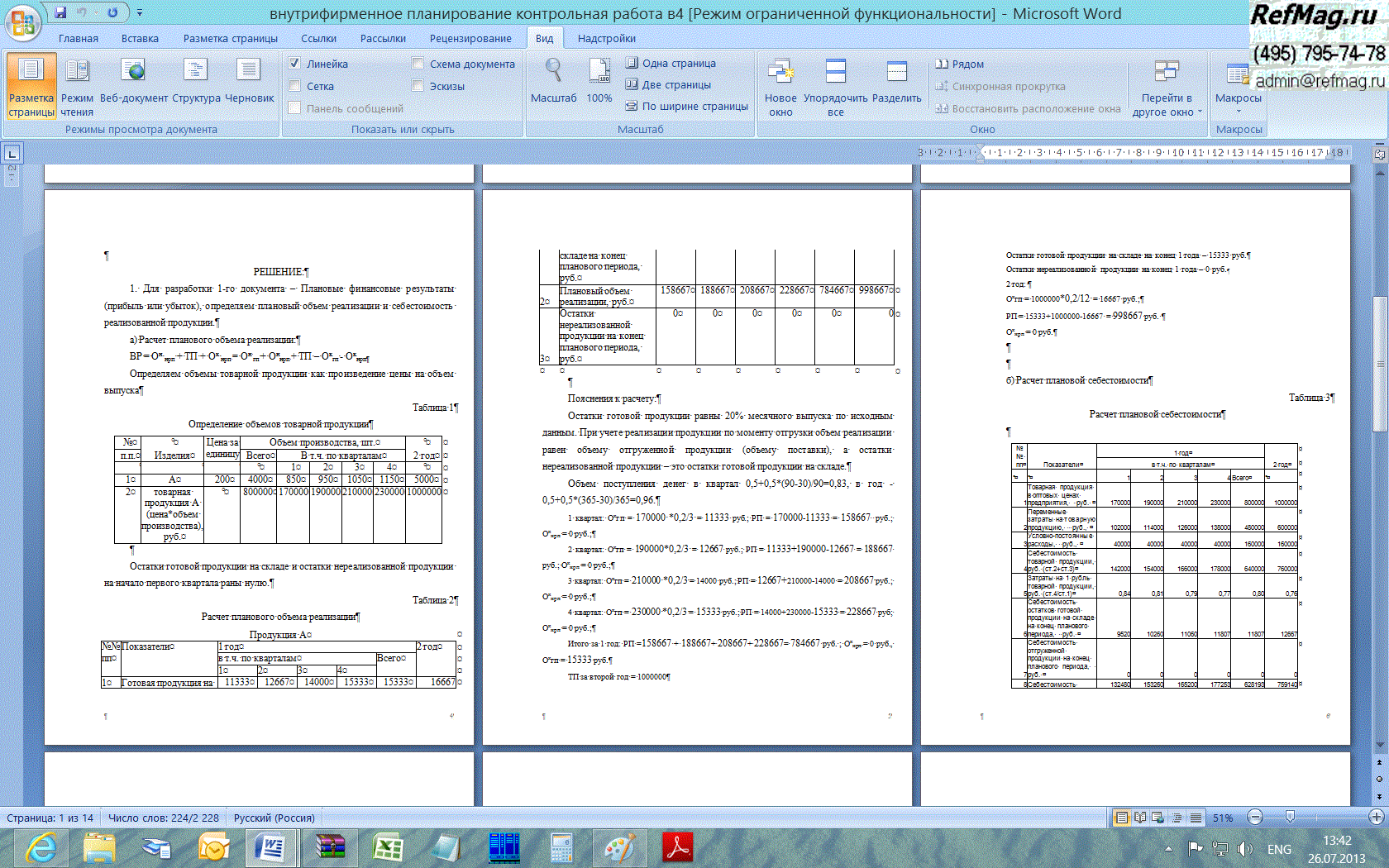
Task: Set zoom to 100% icon
Action: [599, 83]
